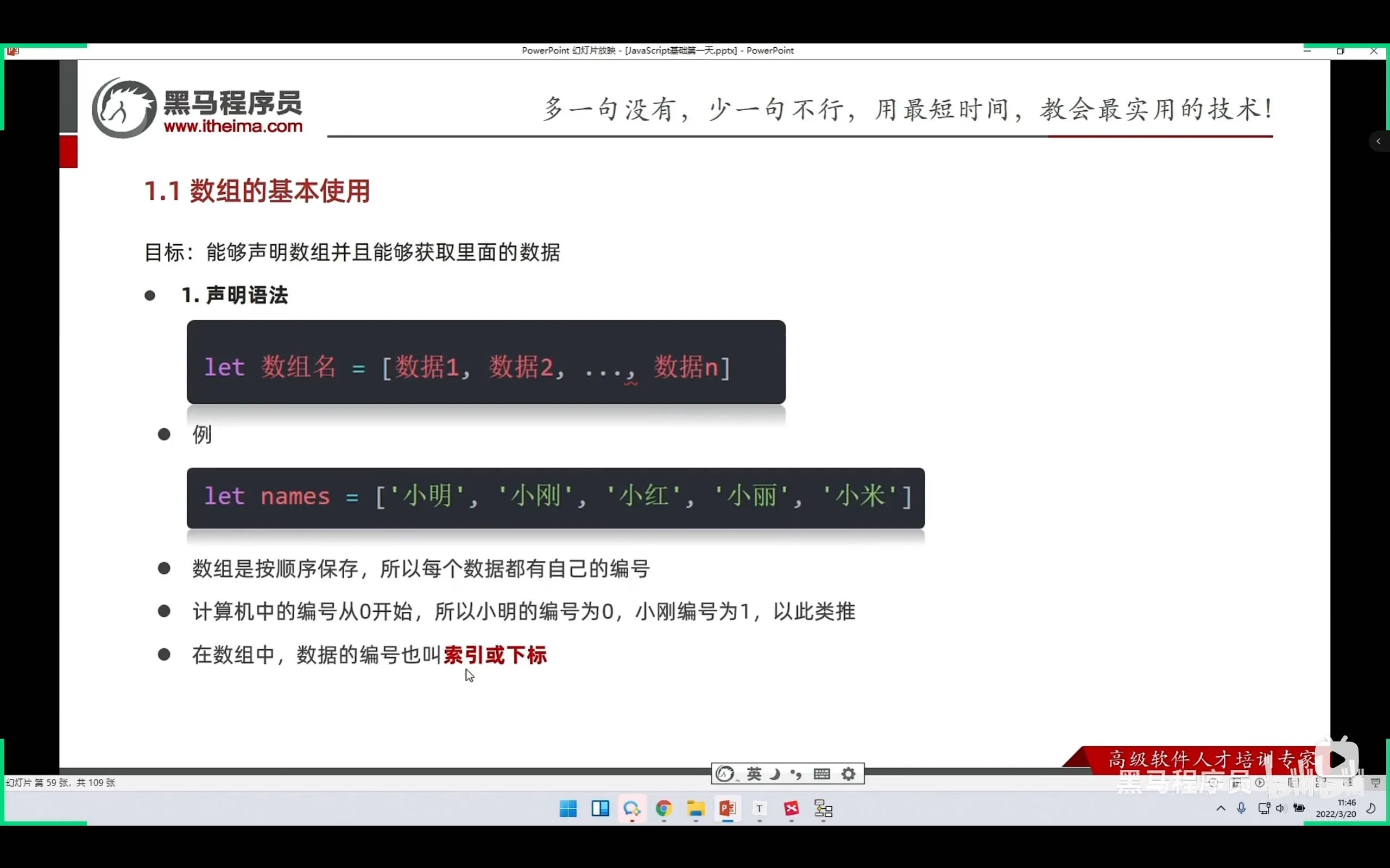Viewport: 1390px width, 868px height.
Task: Open File Explorer from the taskbar
Action: coord(696,809)
